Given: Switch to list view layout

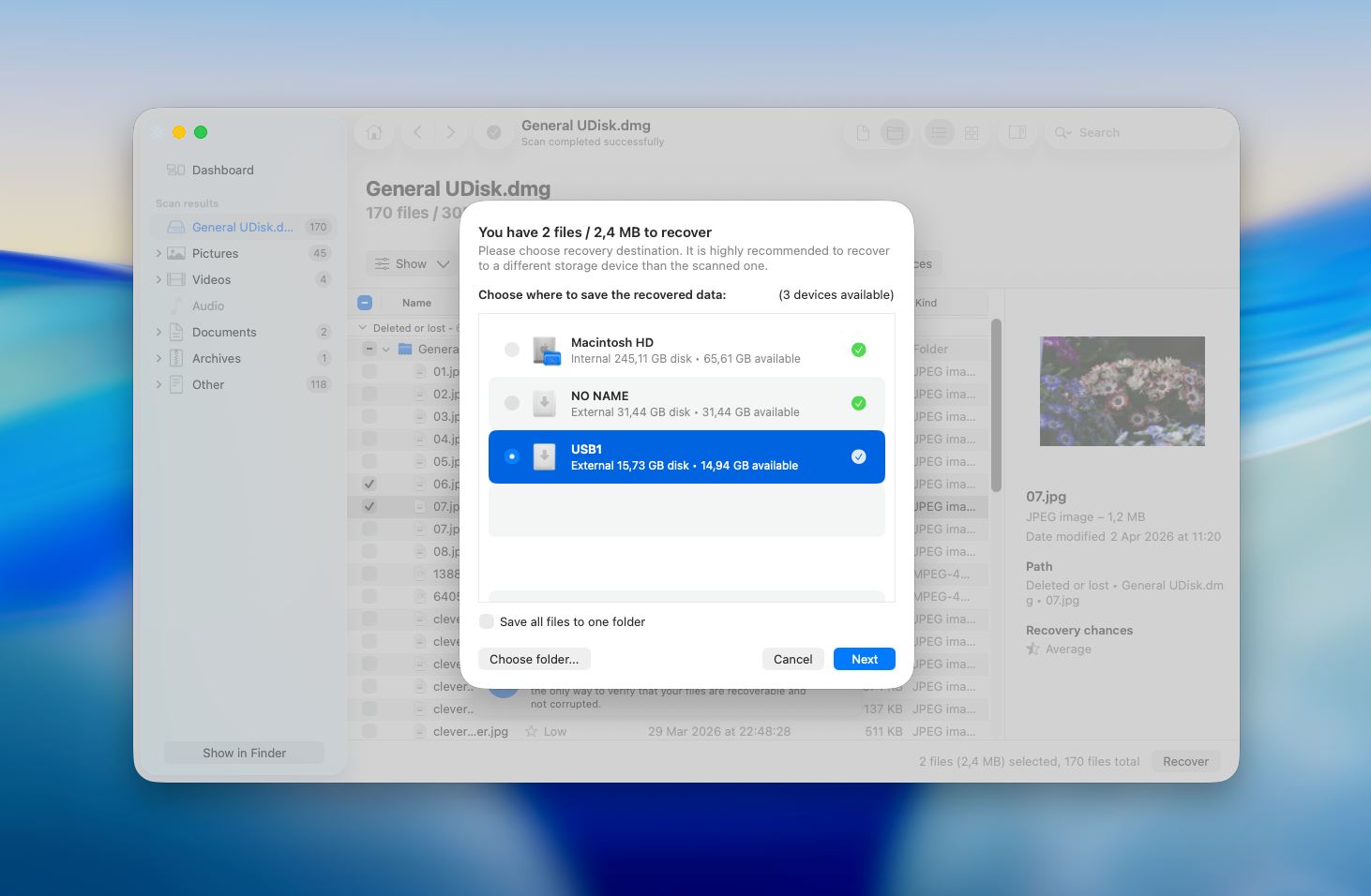Looking at the screenshot, I should coord(939,133).
